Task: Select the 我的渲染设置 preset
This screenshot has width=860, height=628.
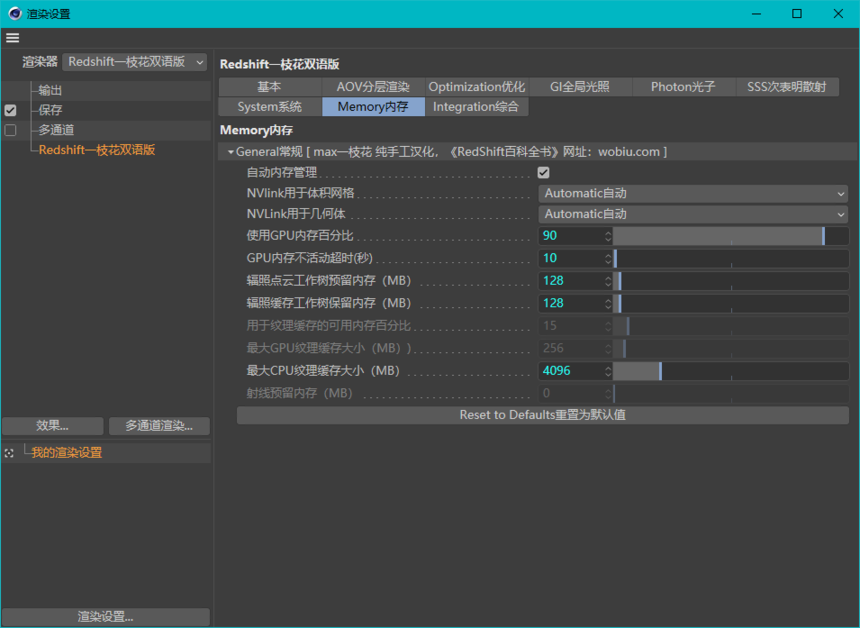Action: pos(67,453)
